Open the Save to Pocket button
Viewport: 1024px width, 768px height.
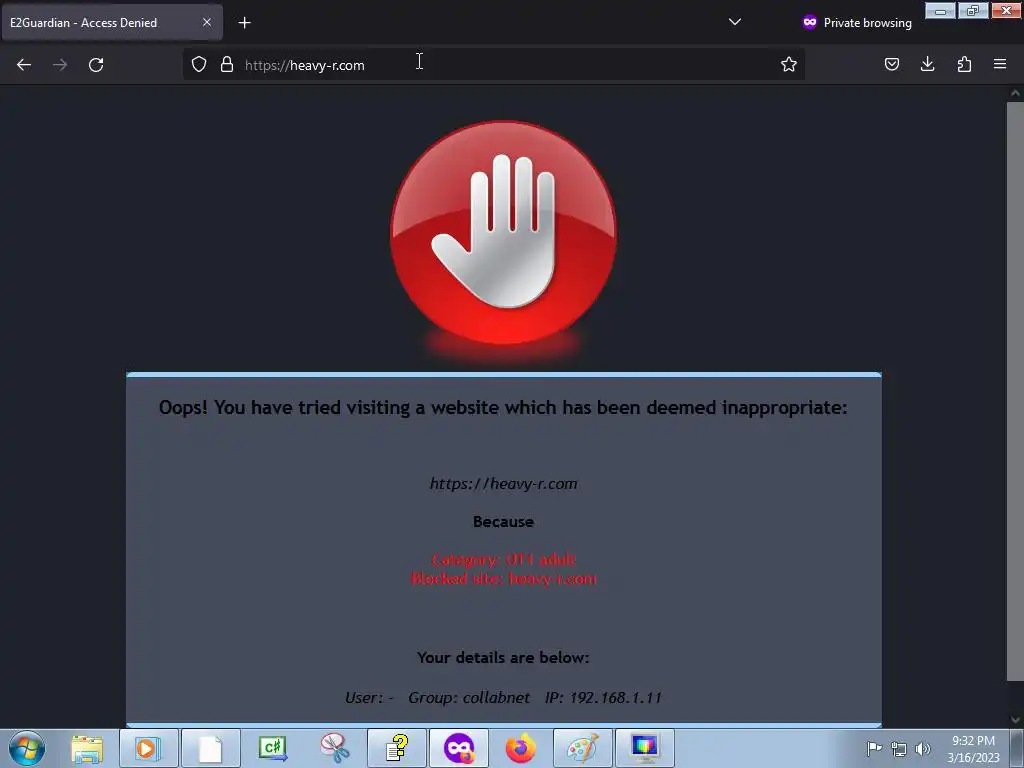point(891,64)
